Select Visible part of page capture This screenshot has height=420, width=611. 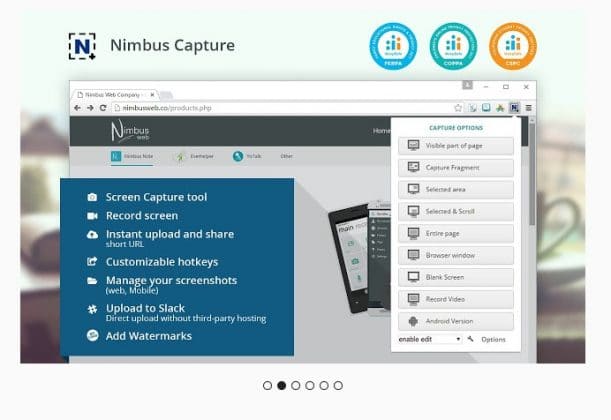point(456,146)
